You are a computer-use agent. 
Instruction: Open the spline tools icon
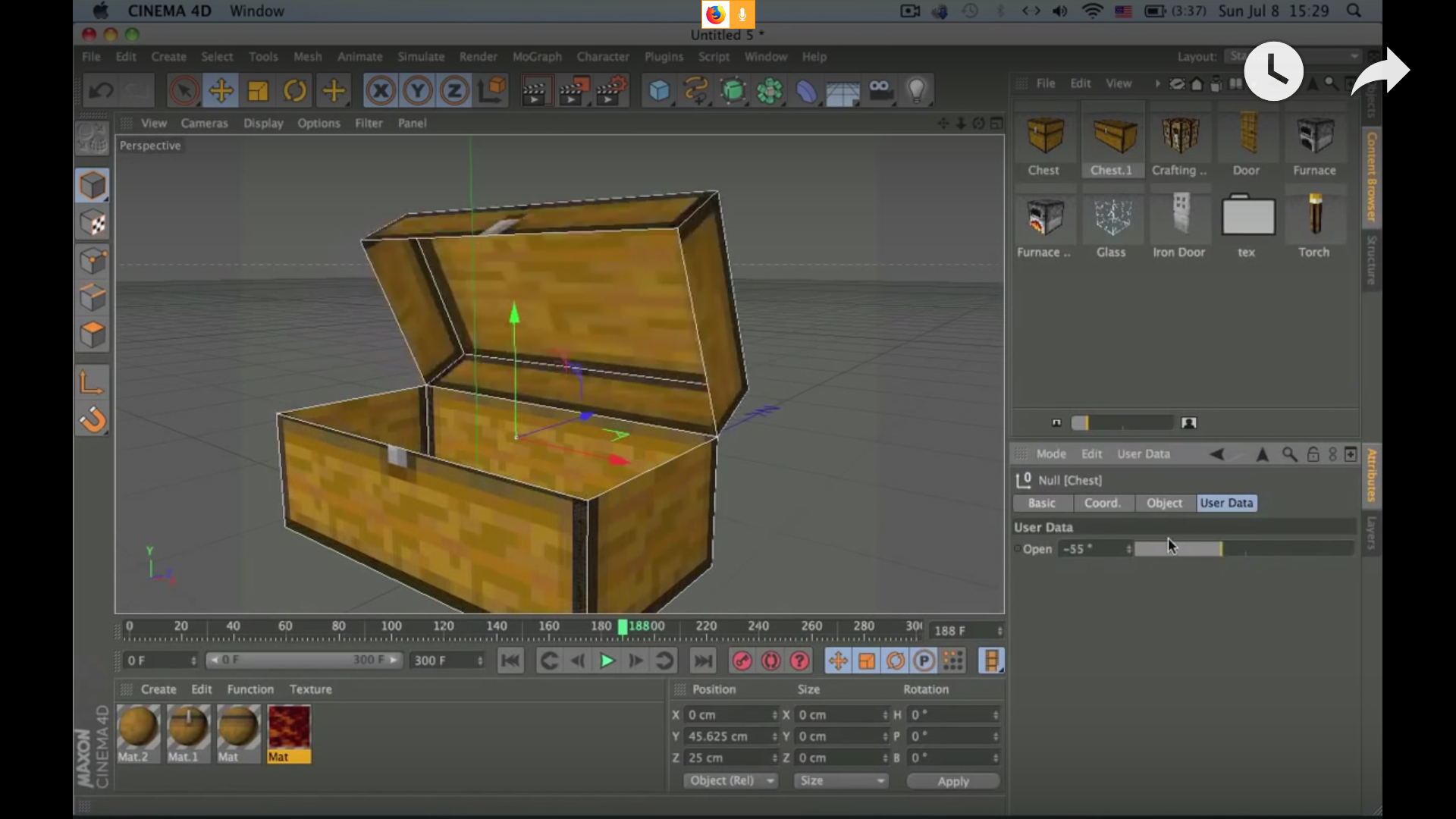click(x=696, y=91)
